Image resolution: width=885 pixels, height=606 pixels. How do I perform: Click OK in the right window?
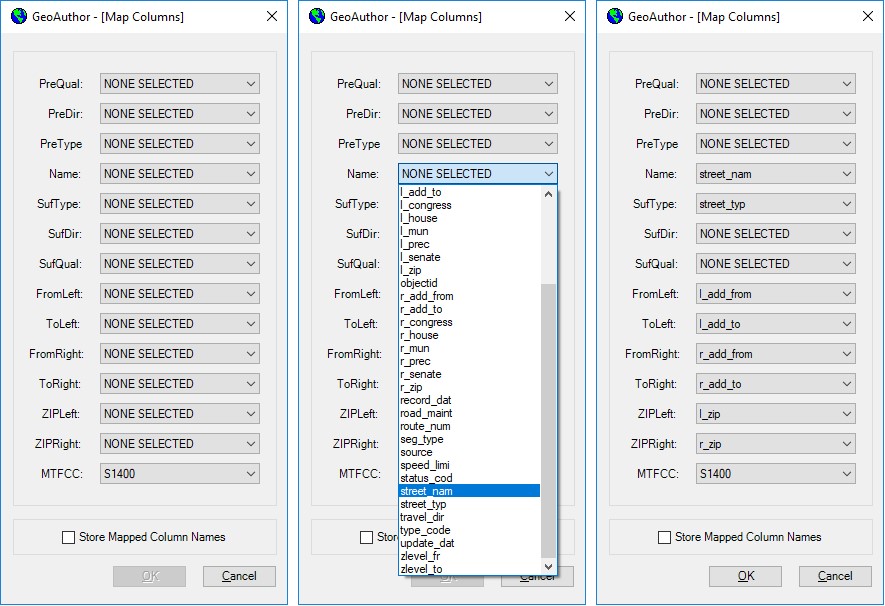pyautogui.click(x=744, y=576)
